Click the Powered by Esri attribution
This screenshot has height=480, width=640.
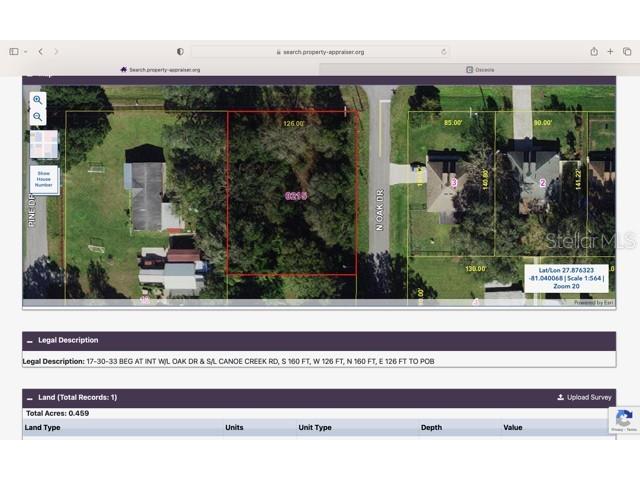[x=594, y=303]
